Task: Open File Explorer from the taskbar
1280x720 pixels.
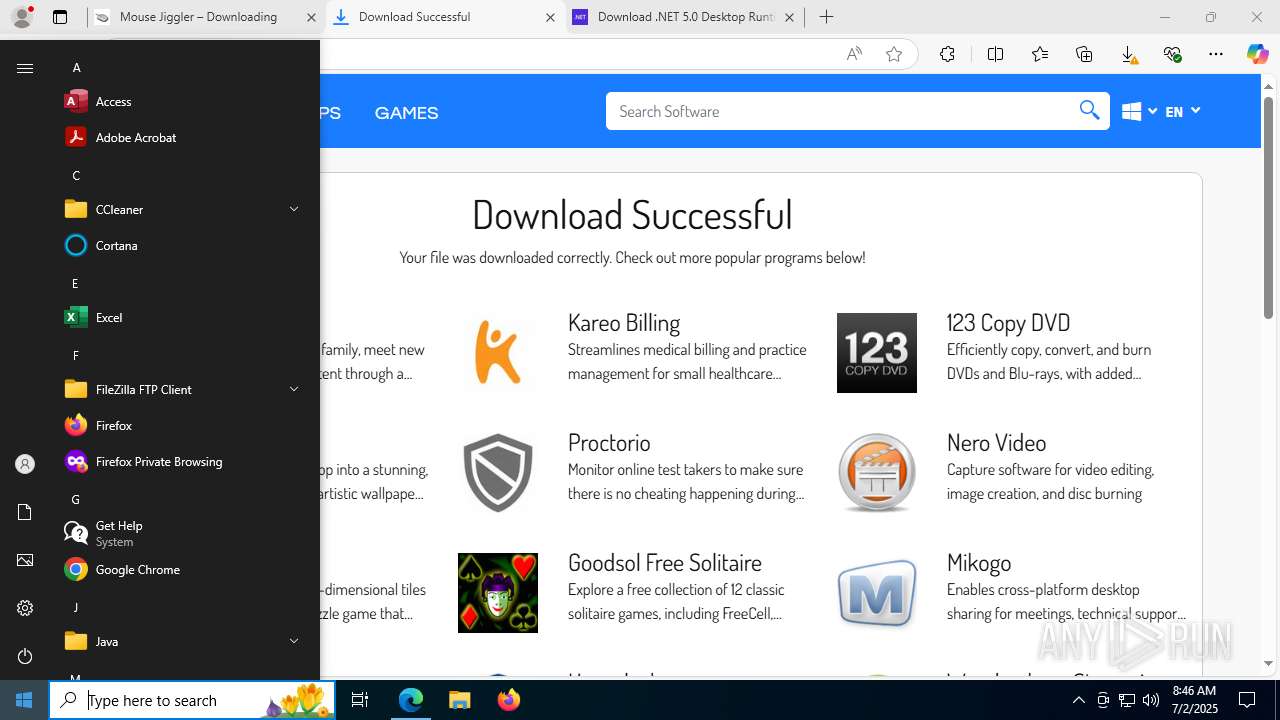Action: (459, 700)
